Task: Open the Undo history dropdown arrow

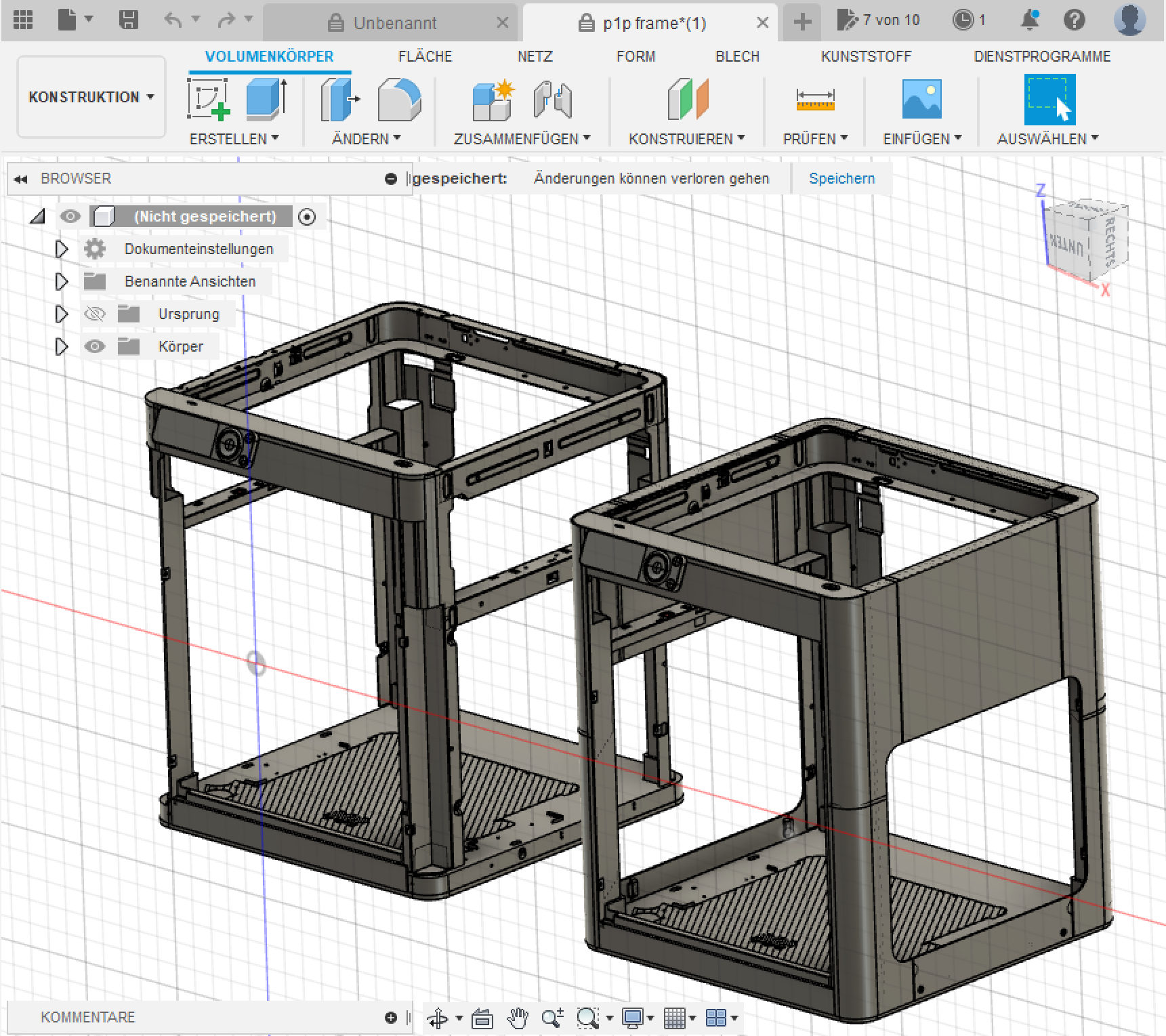Action: point(196,20)
